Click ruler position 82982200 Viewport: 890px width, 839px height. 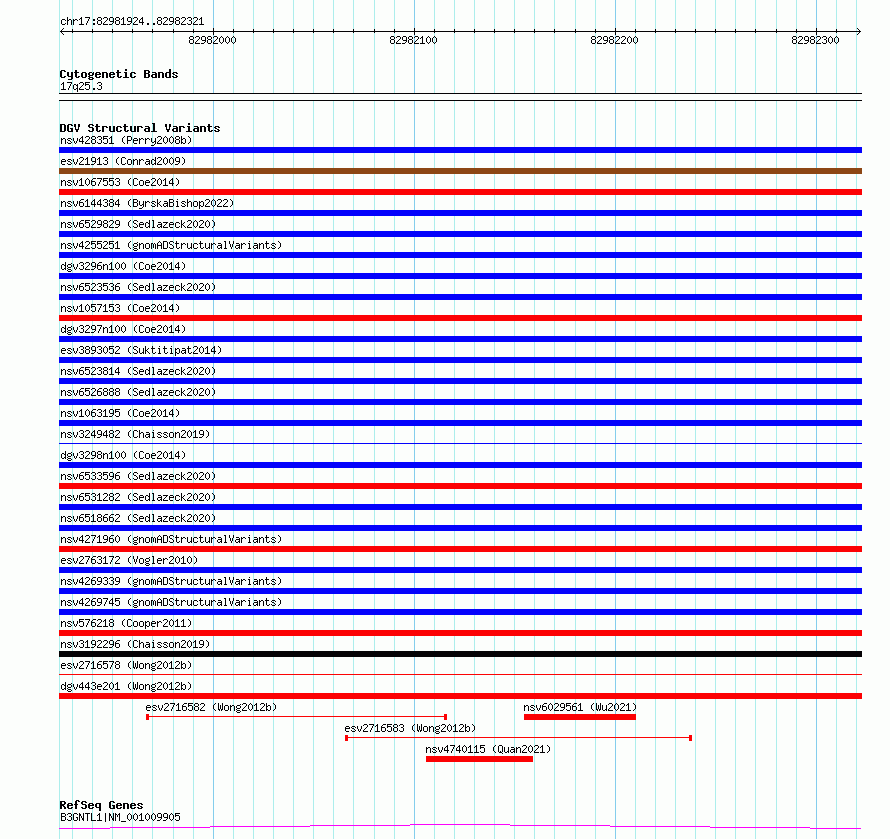pyautogui.click(x=614, y=40)
